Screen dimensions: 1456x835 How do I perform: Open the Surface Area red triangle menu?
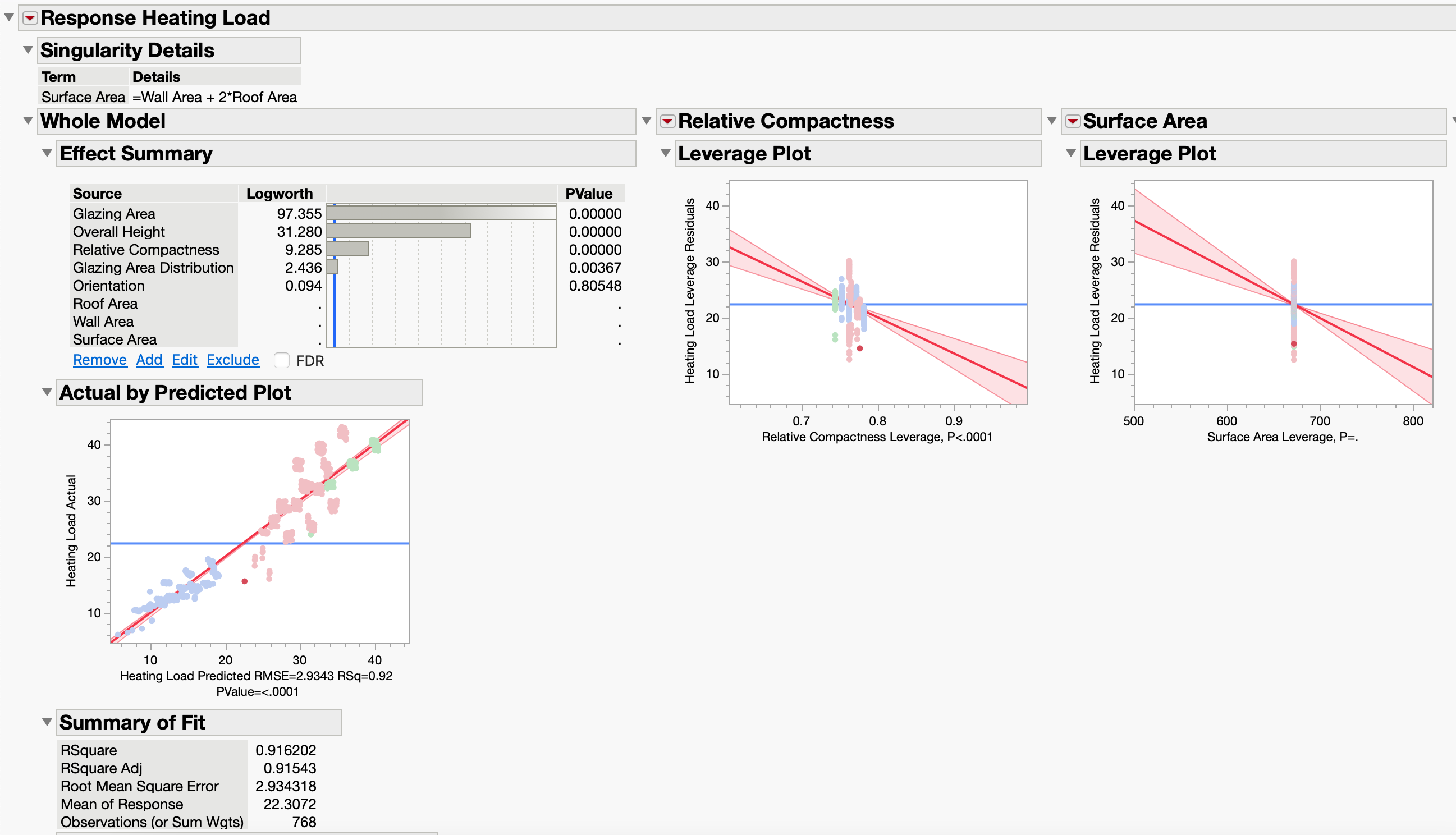(1074, 121)
